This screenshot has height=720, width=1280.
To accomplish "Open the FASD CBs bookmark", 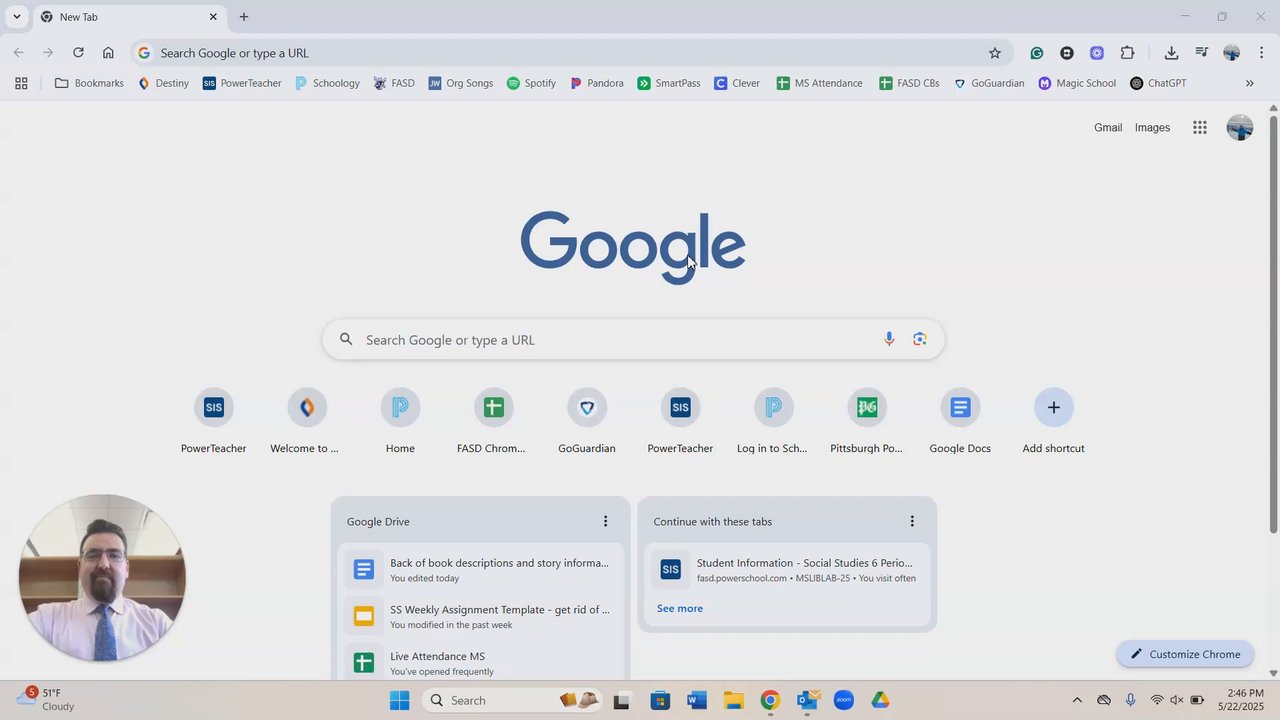I will coord(909,83).
